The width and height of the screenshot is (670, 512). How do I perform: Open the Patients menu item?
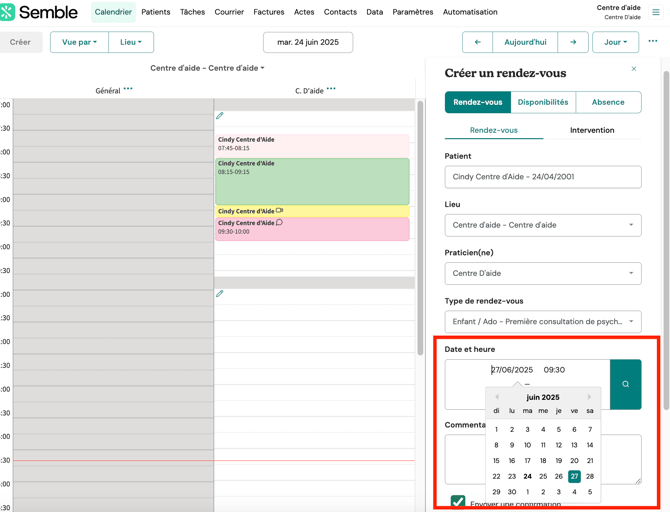pos(155,13)
